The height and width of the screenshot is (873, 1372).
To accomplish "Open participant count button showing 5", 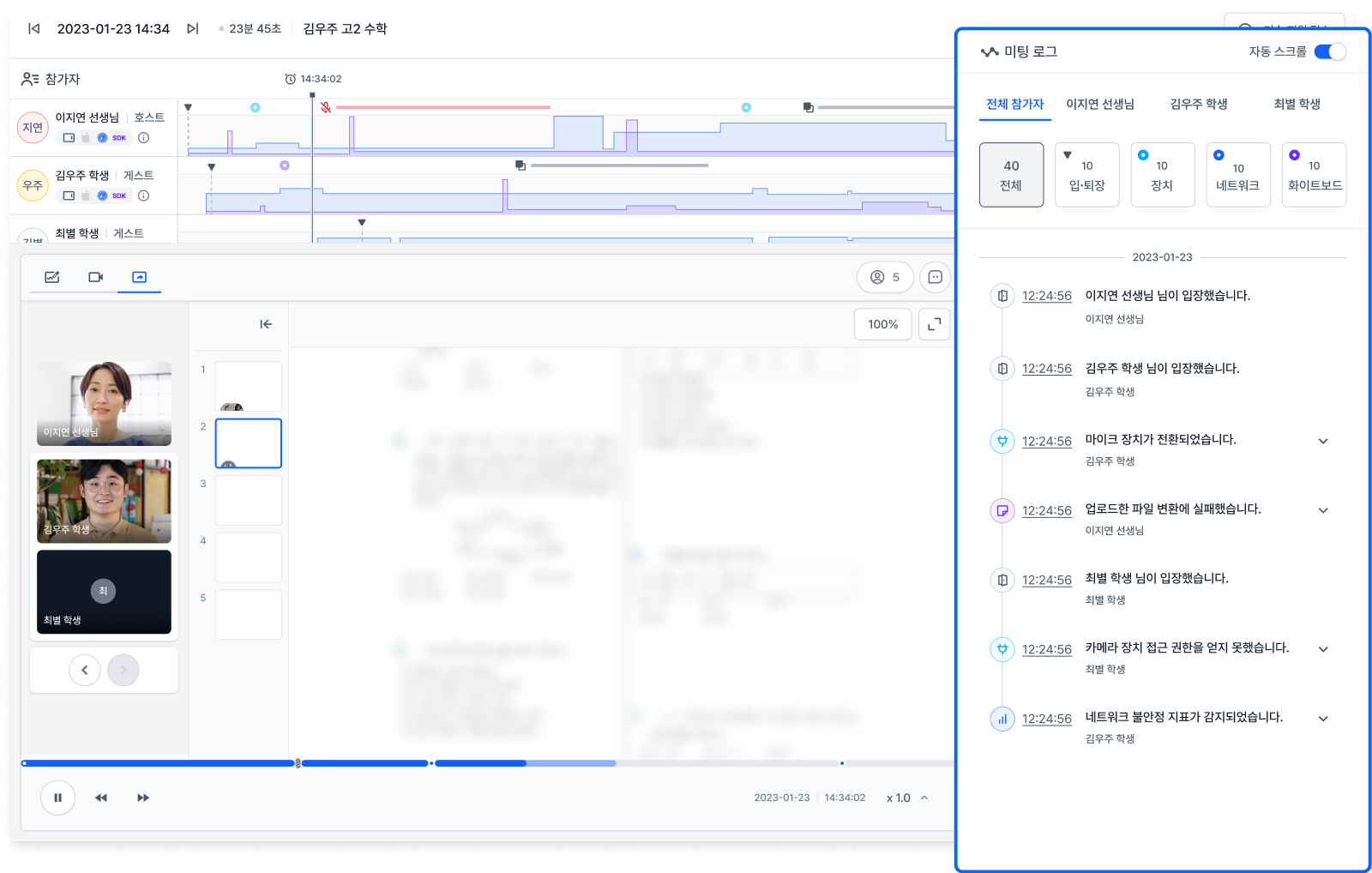I will pos(885,277).
